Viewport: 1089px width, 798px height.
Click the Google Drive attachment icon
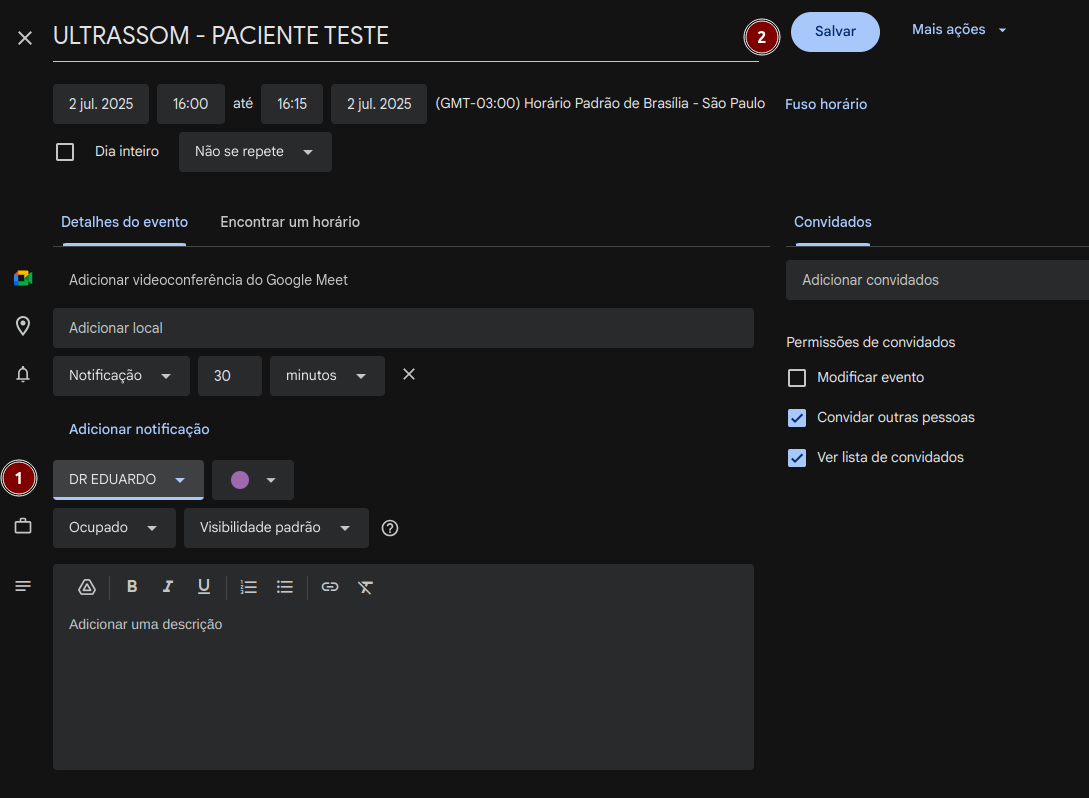tap(87, 587)
